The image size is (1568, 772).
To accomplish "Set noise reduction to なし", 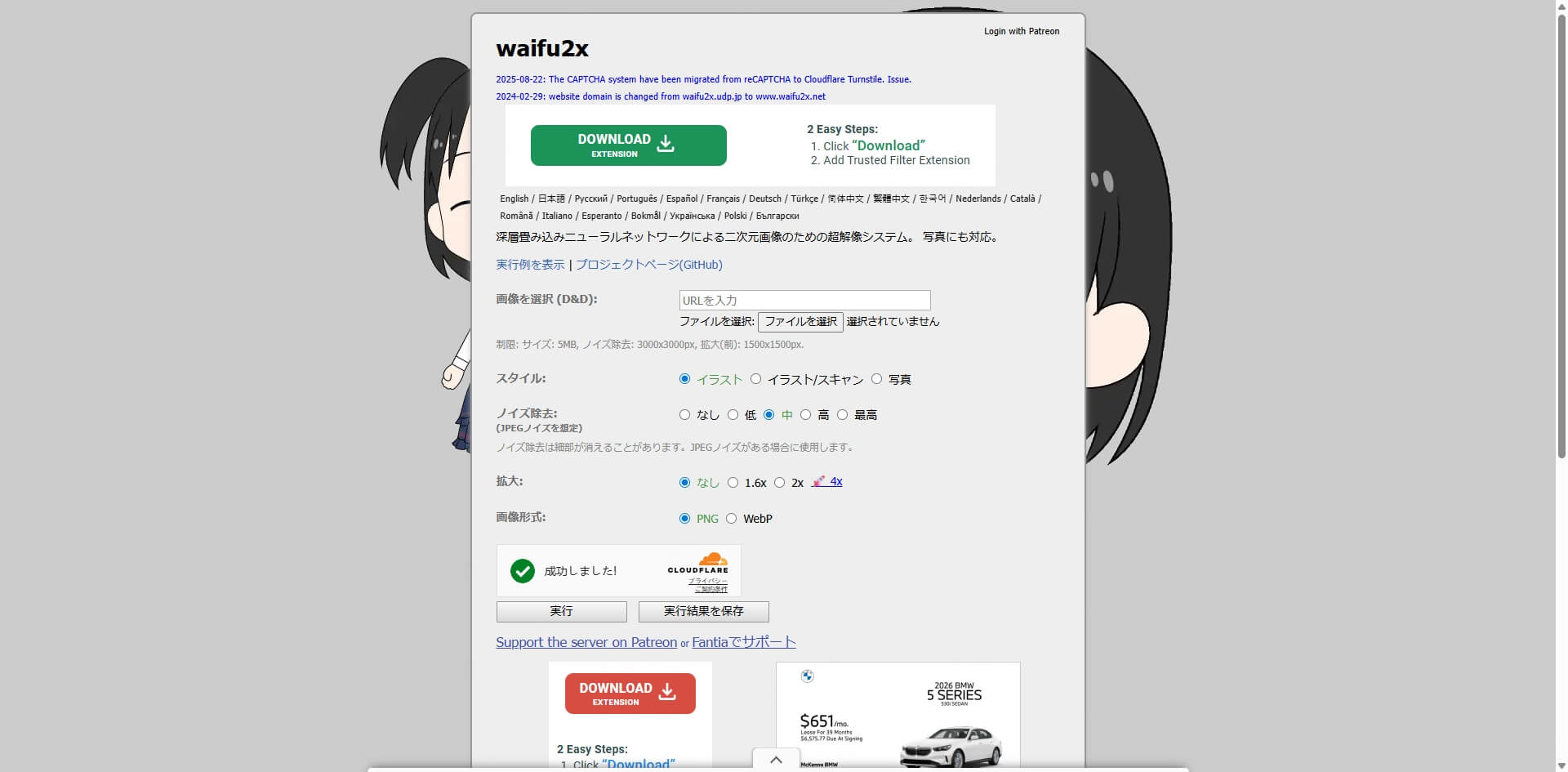I will pyautogui.click(x=684, y=415).
